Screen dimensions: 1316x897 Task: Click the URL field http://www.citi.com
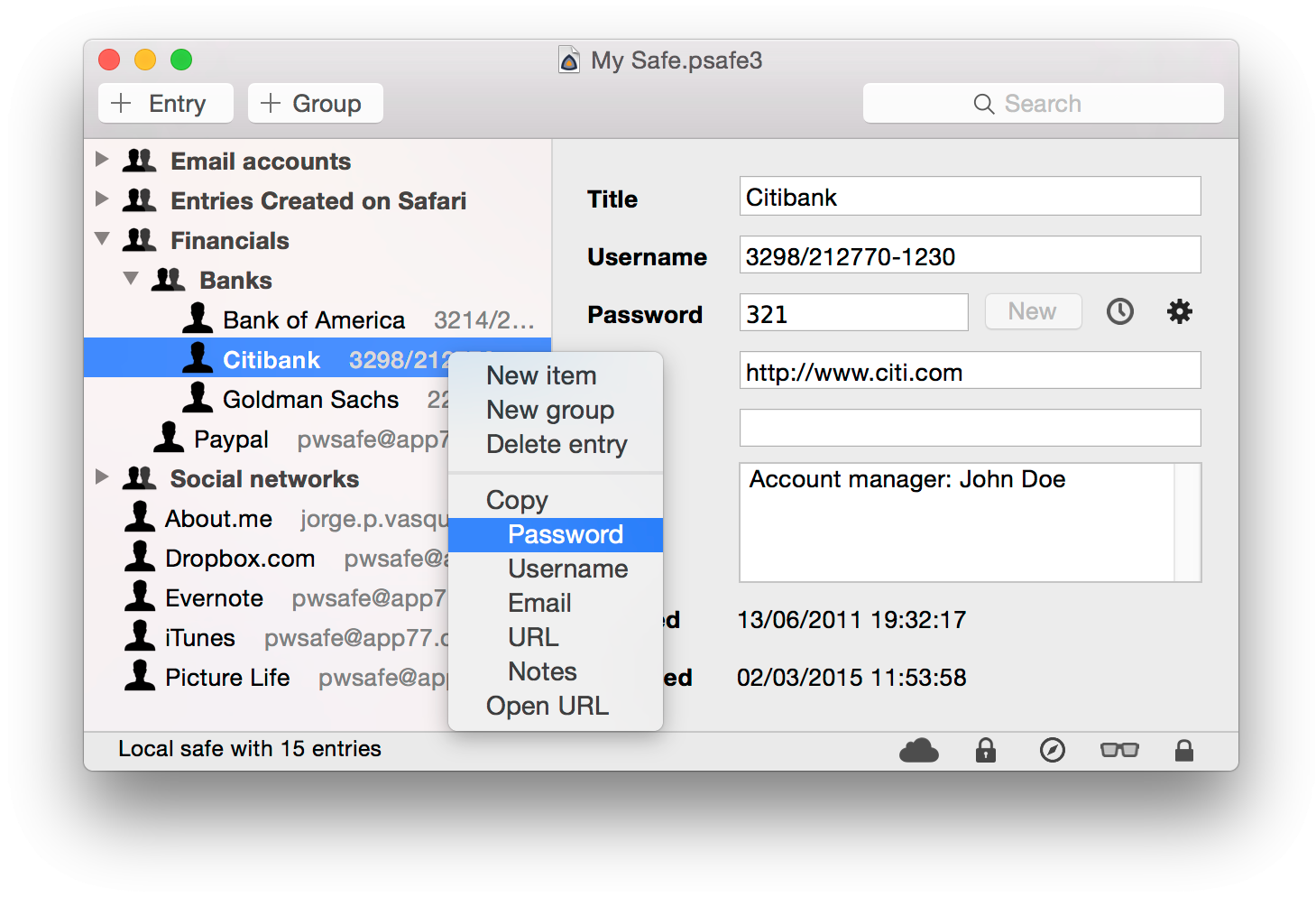[x=971, y=370]
